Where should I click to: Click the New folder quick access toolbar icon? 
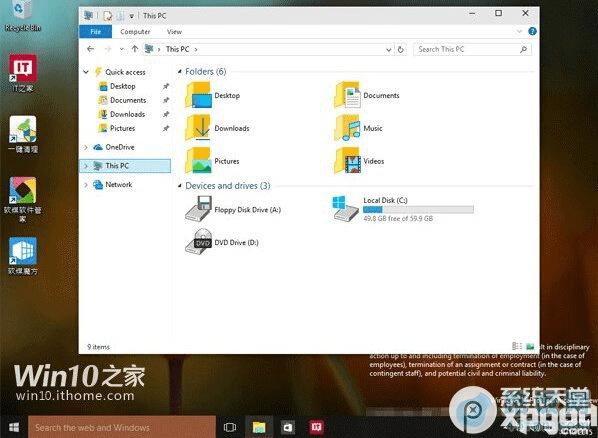120,16
